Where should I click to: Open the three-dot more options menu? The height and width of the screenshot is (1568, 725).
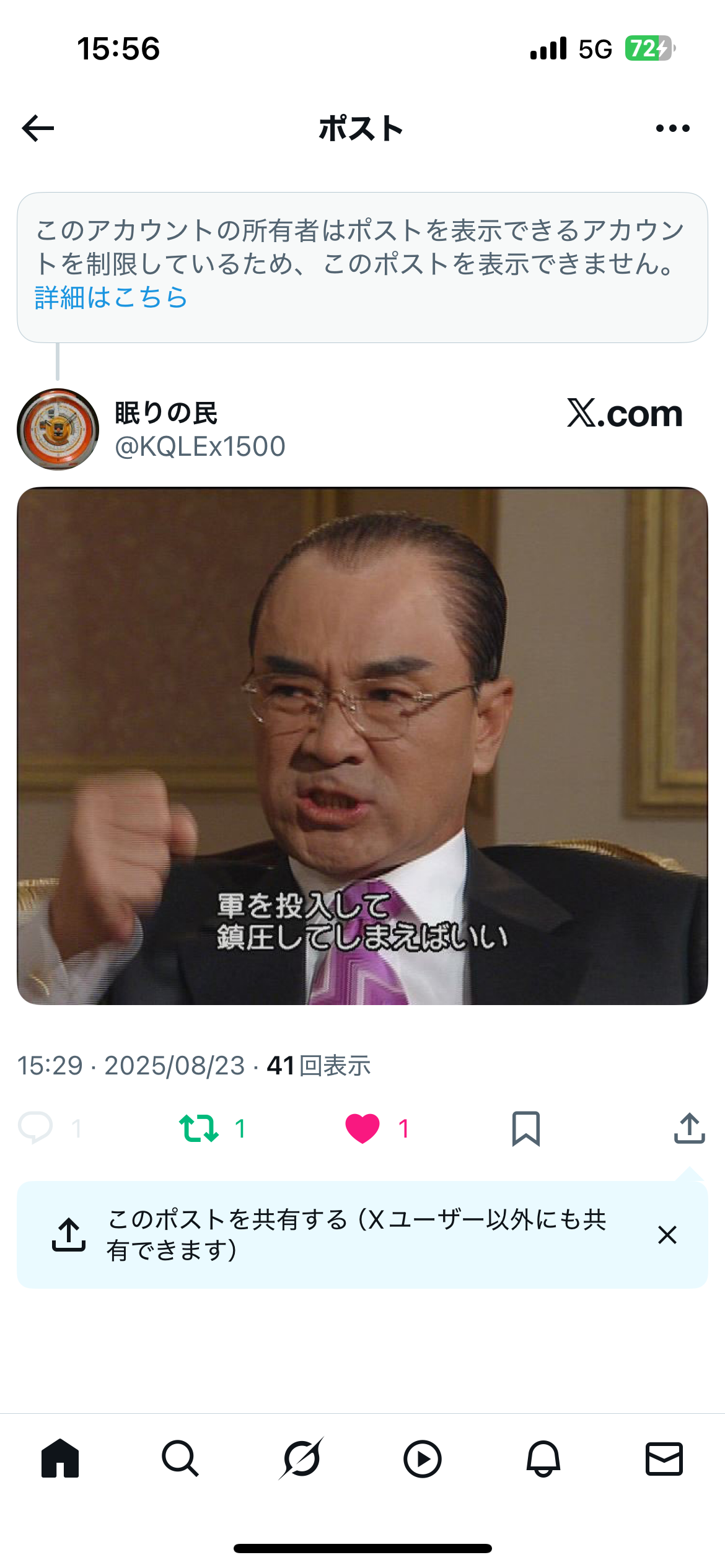(x=672, y=128)
